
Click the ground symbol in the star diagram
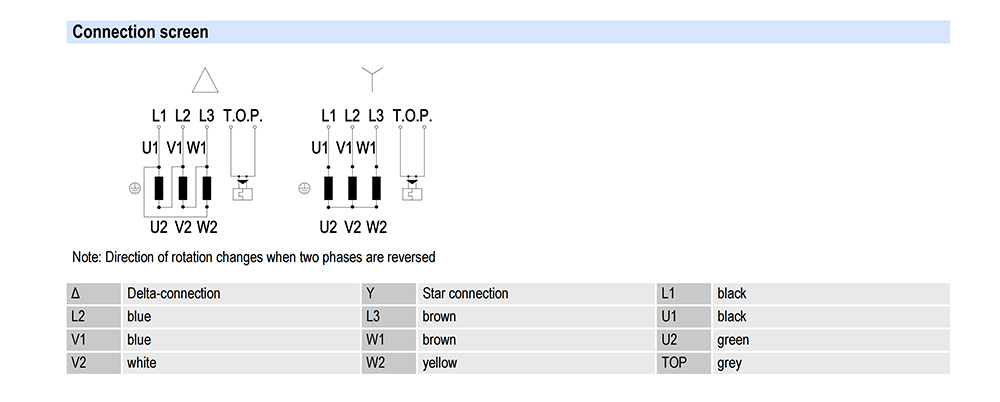click(x=305, y=187)
